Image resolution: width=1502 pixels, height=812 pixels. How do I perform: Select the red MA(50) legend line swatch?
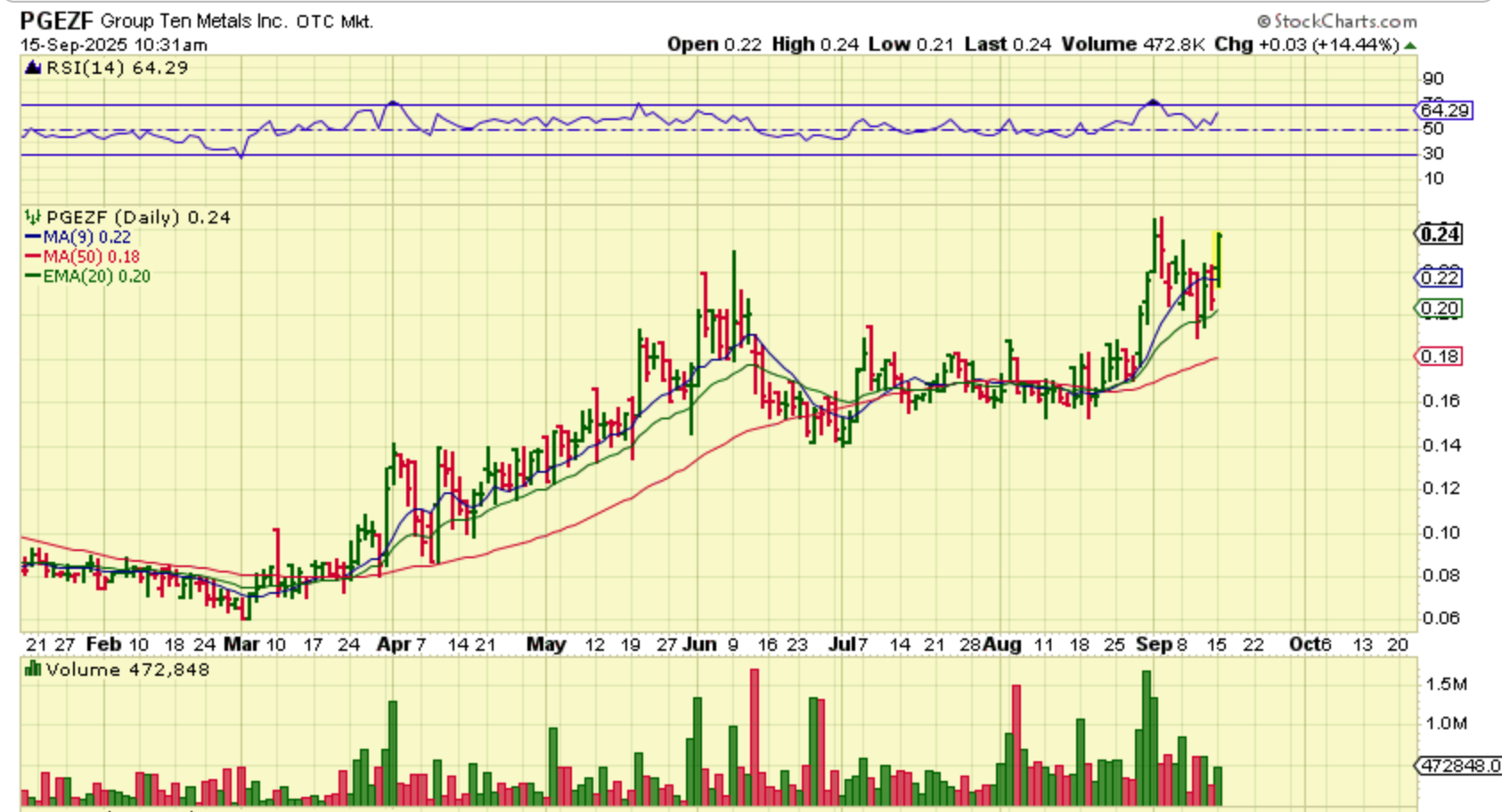(x=33, y=256)
